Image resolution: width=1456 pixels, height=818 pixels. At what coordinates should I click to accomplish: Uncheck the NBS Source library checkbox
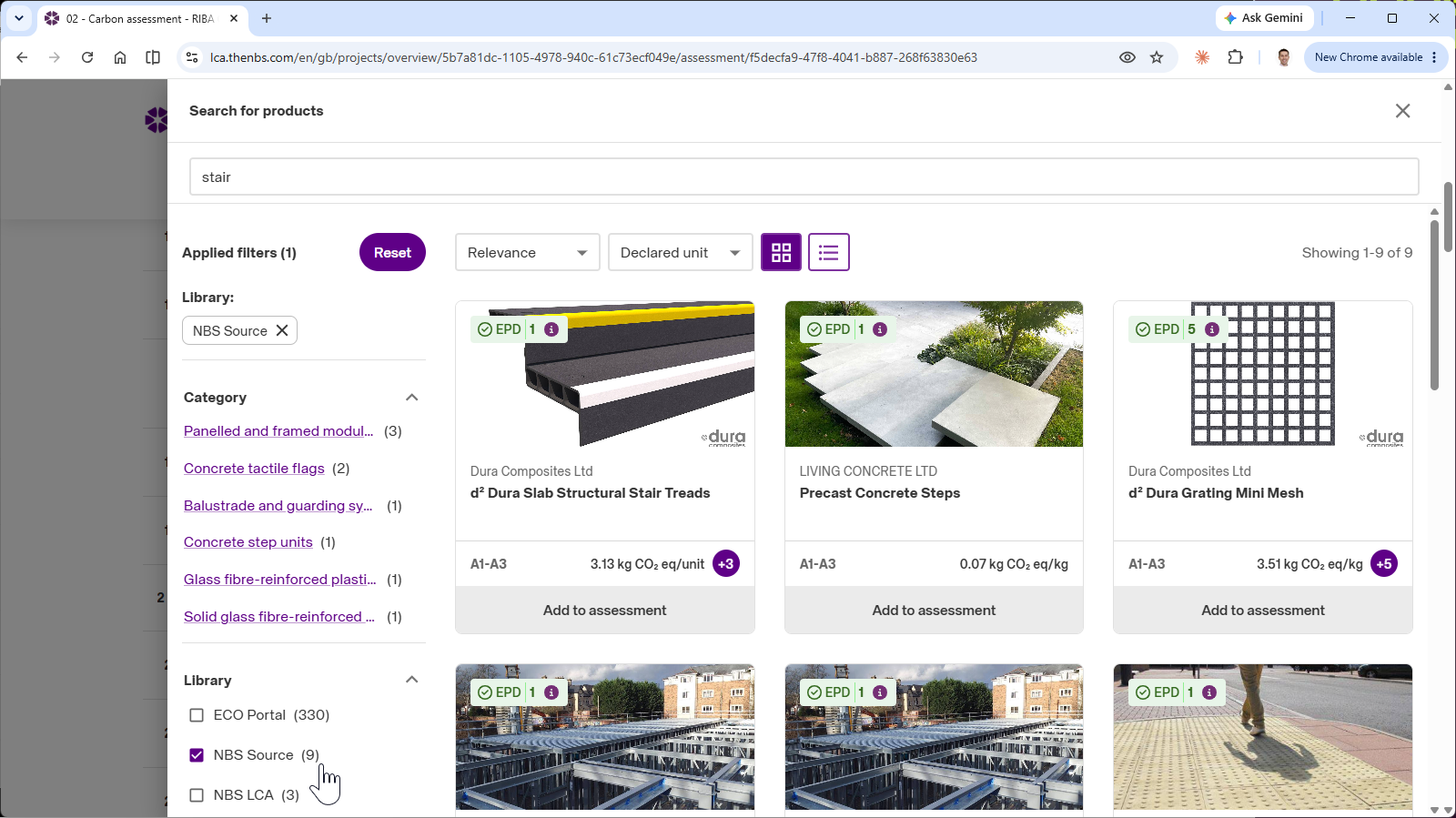197,755
